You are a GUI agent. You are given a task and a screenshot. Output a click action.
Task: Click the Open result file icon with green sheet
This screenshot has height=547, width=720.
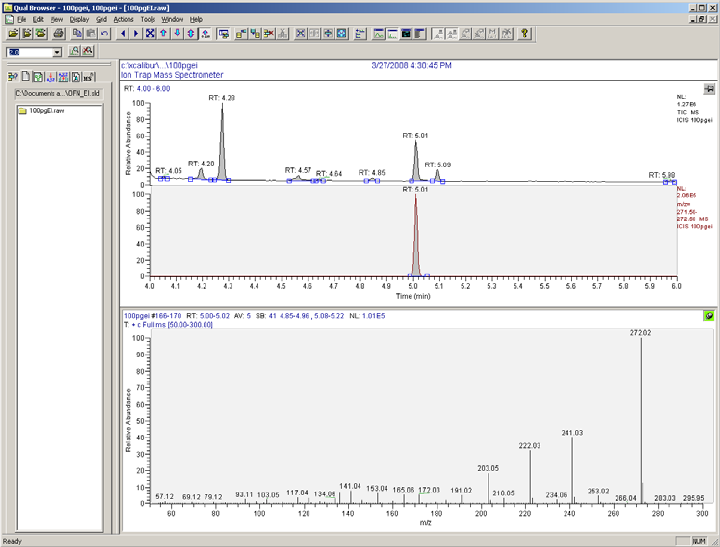pyautogui.click(x=41, y=34)
